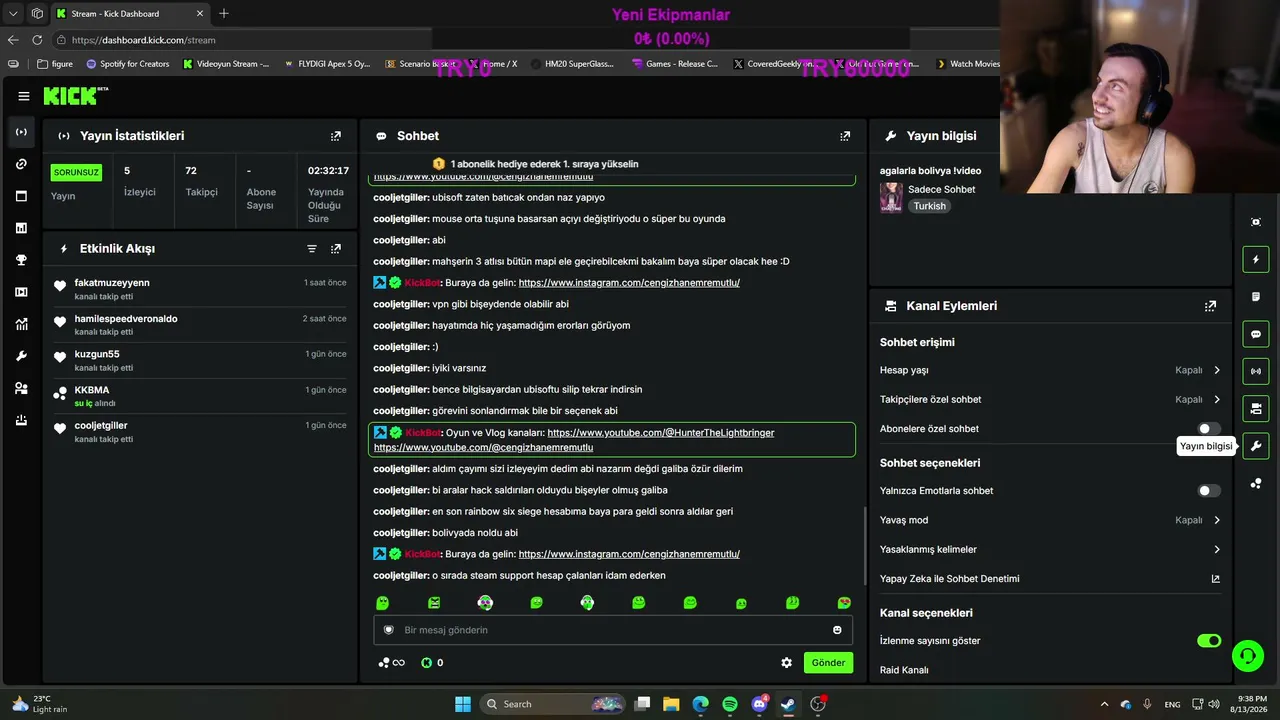Open Spotify from the taskbar
Image resolution: width=1280 pixels, height=720 pixels.
click(730, 704)
